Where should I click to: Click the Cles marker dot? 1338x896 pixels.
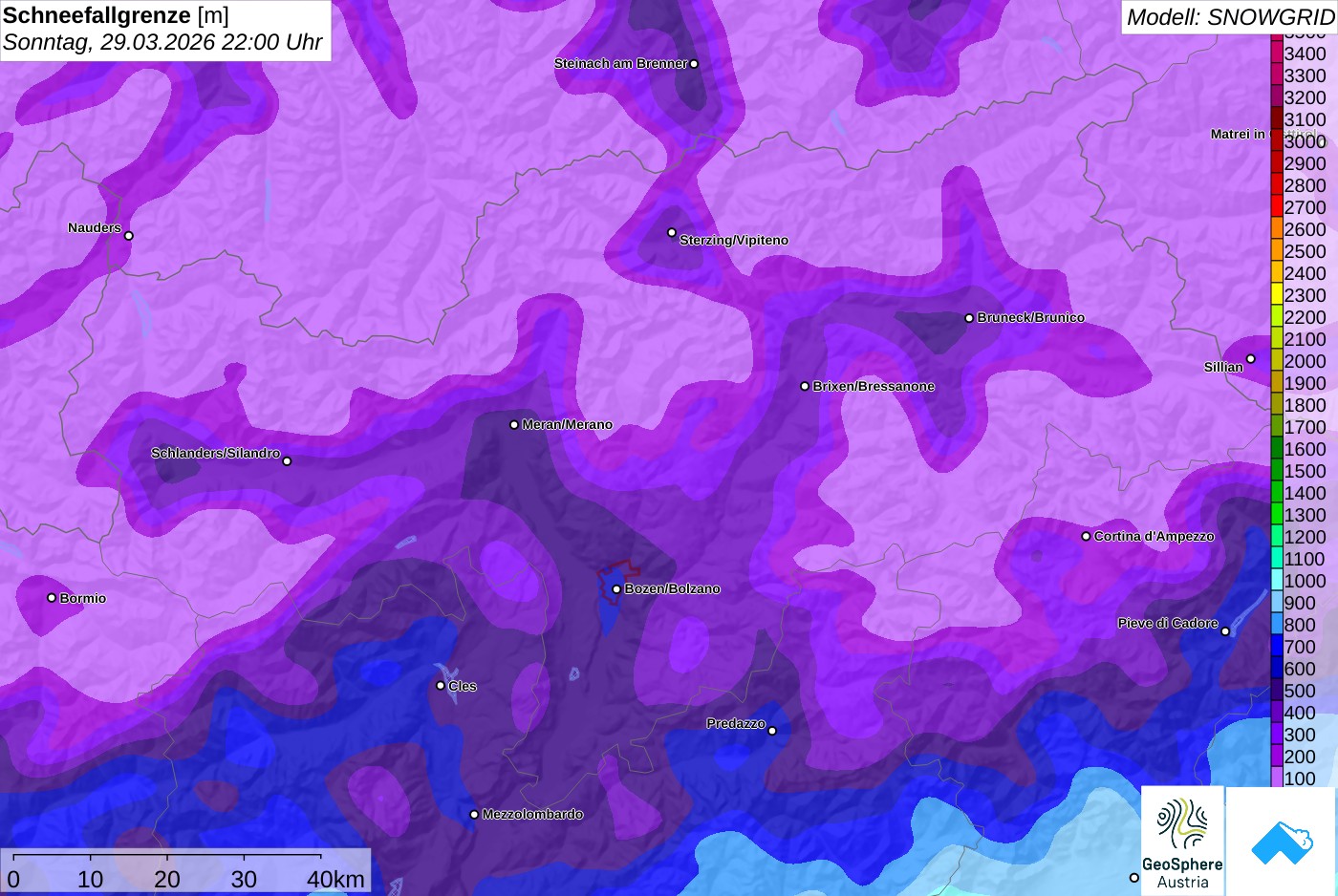pos(441,686)
